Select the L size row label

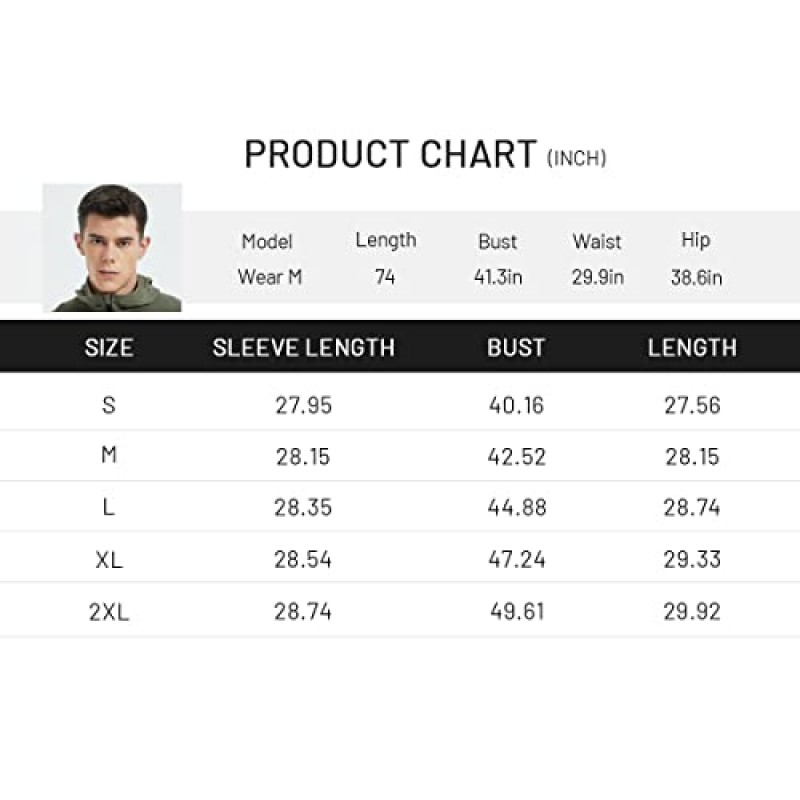point(109,507)
